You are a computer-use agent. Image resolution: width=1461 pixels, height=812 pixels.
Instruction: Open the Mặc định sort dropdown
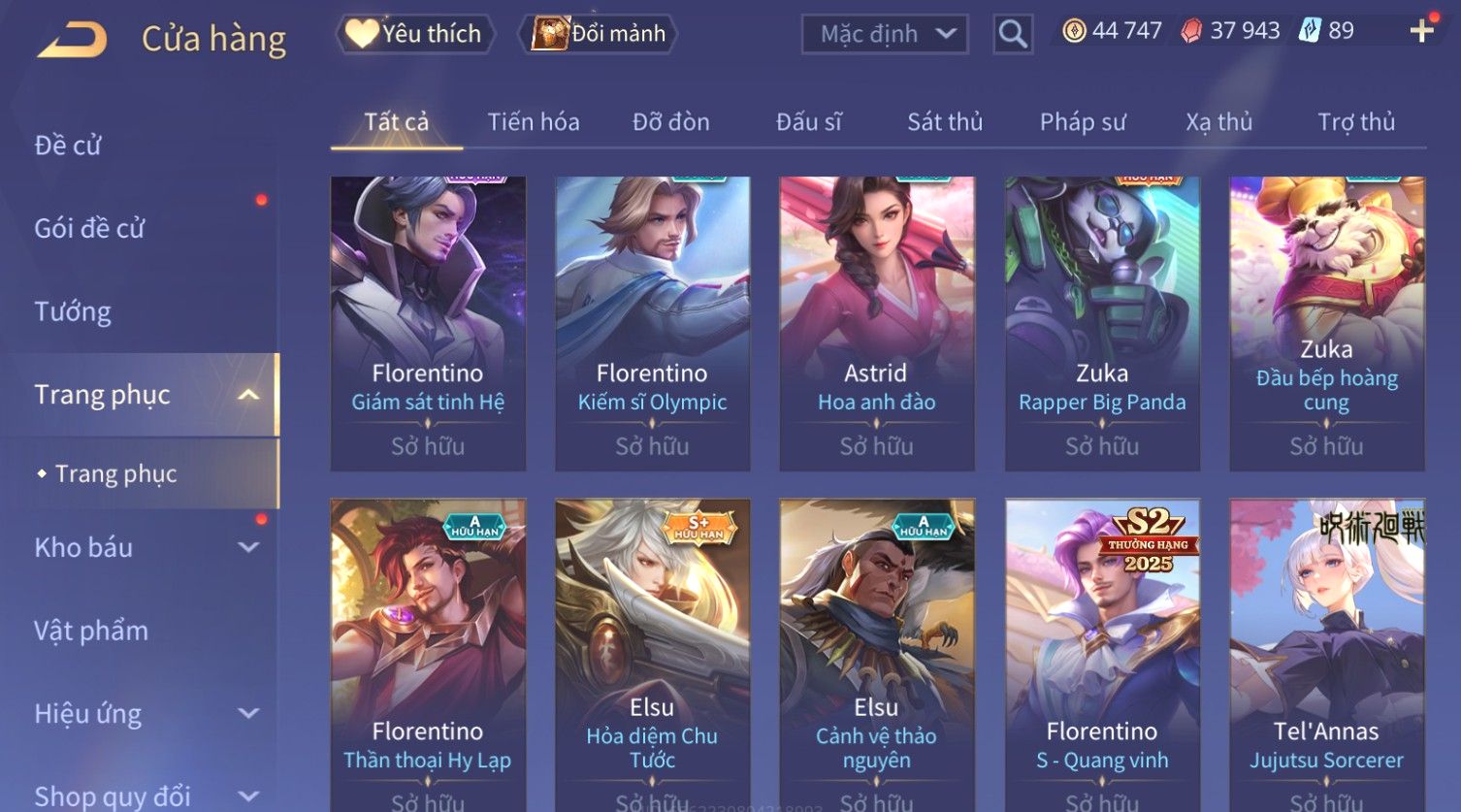coord(885,34)
